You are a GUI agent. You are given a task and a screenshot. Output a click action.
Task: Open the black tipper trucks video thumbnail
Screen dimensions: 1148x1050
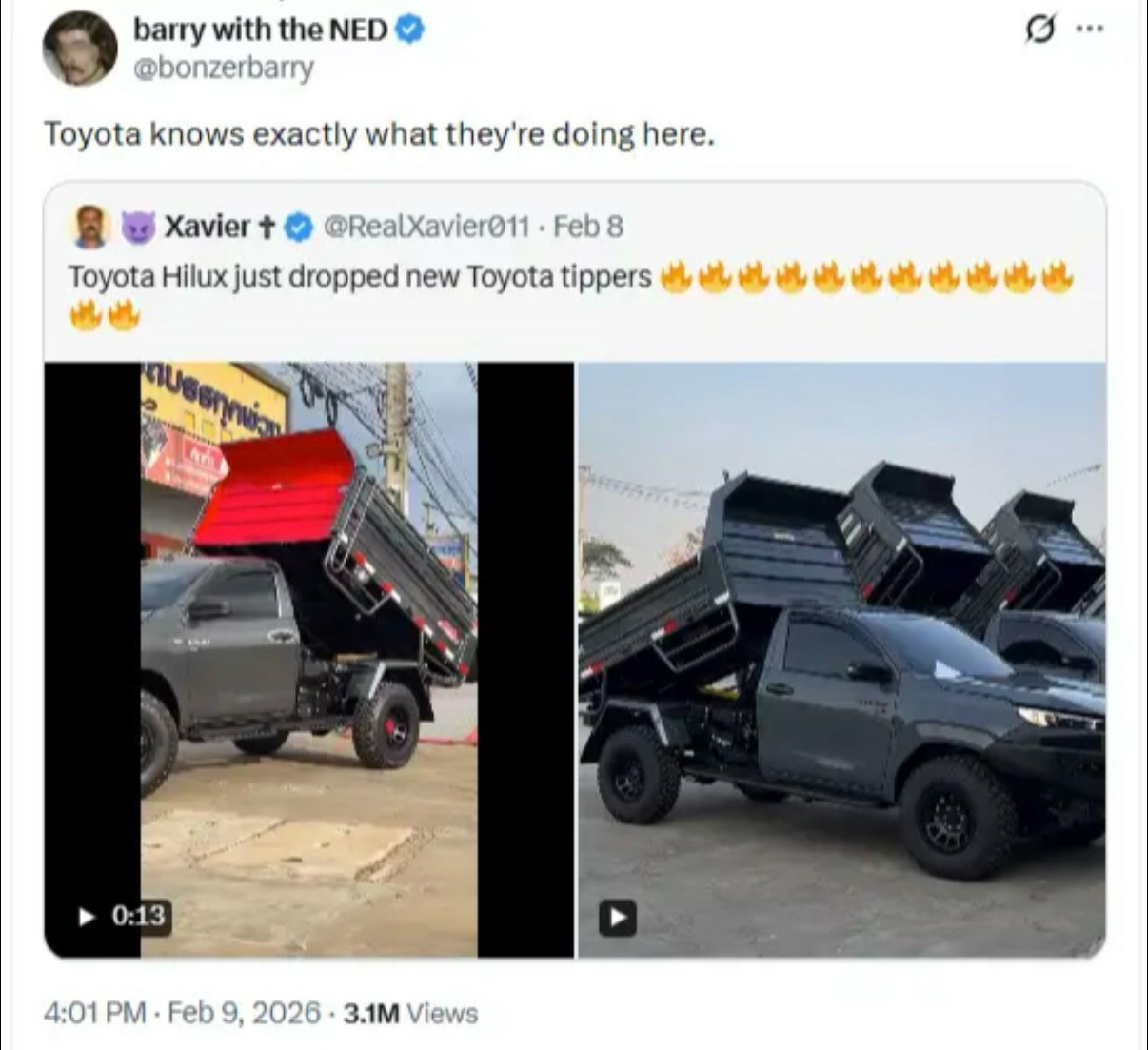point(841,659)
